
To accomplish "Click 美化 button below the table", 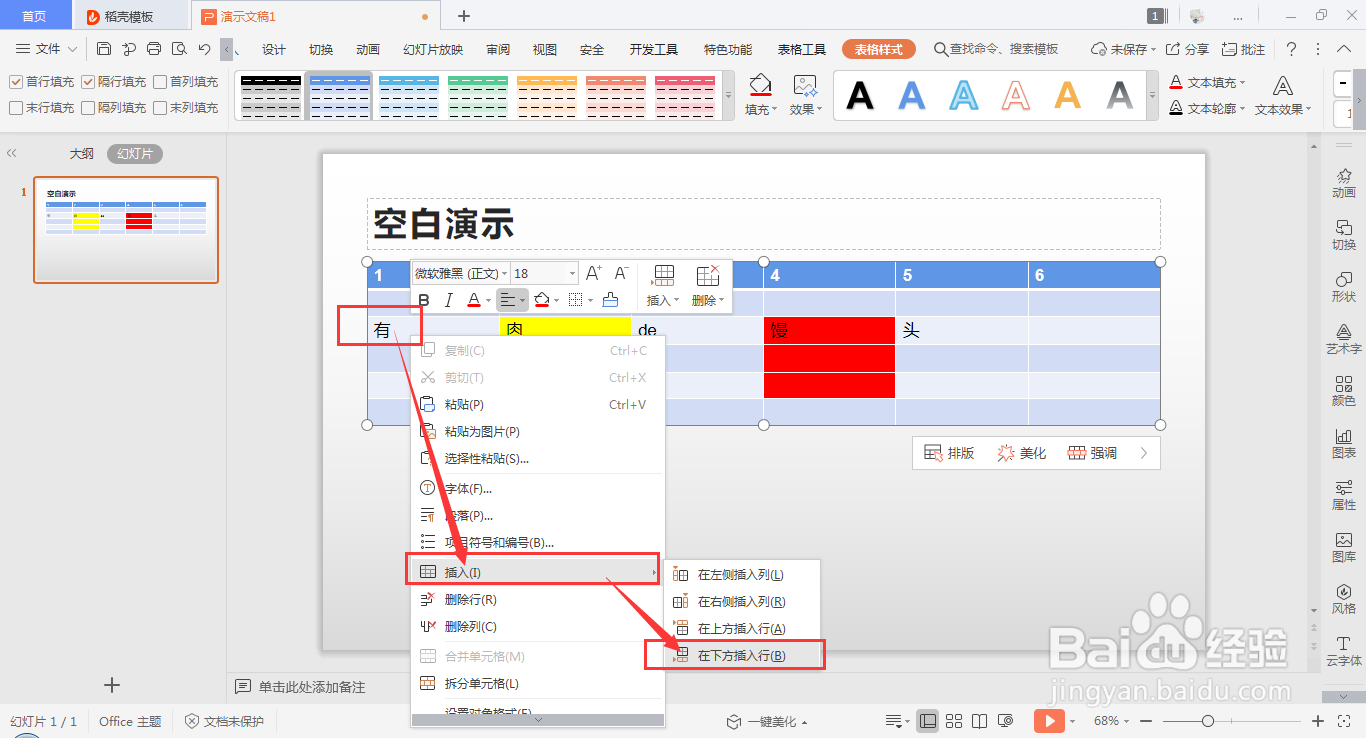I will [1022, 453].
